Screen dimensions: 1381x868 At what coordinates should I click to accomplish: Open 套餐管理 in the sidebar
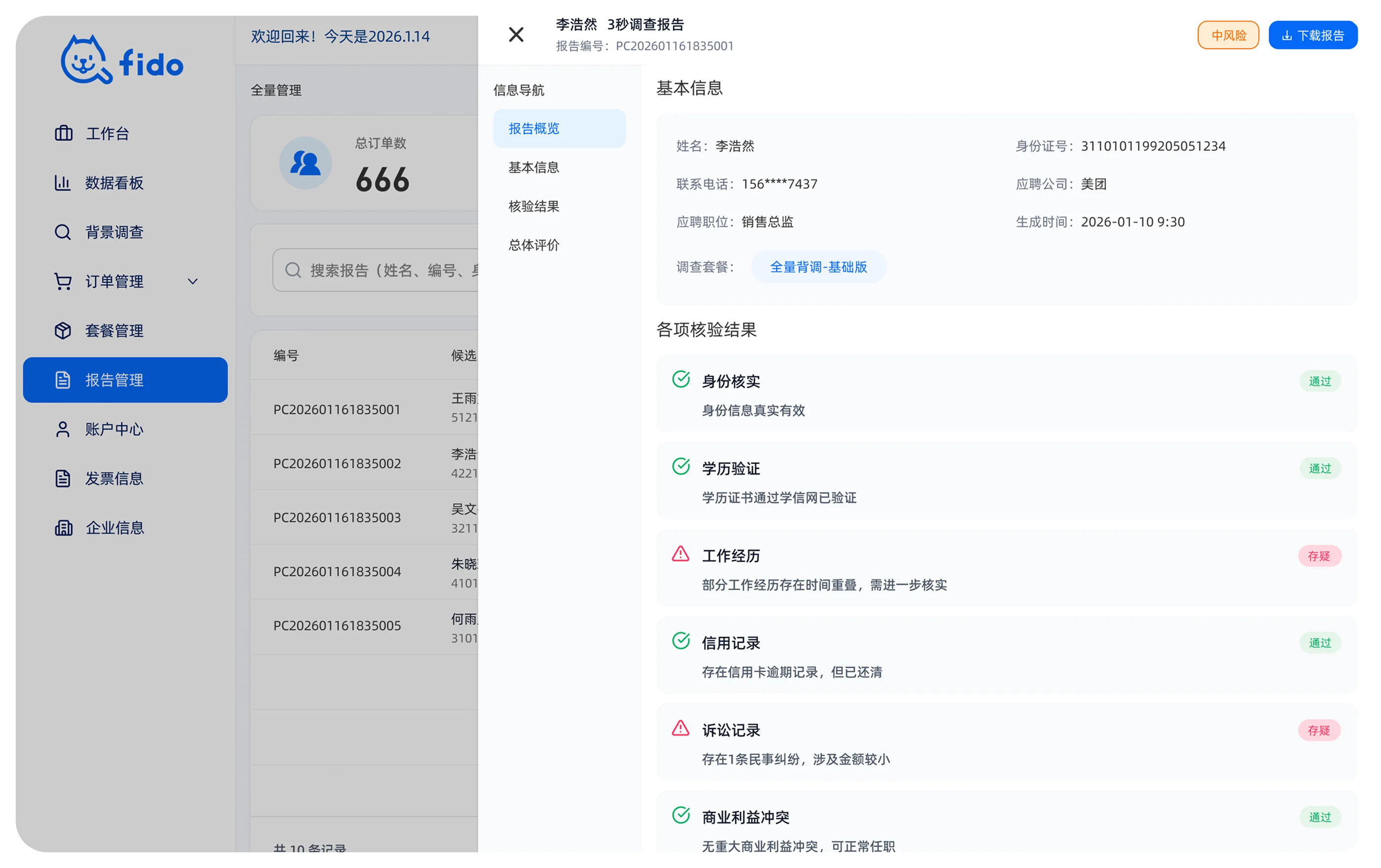pyautogui.click(x=125, y=331)
